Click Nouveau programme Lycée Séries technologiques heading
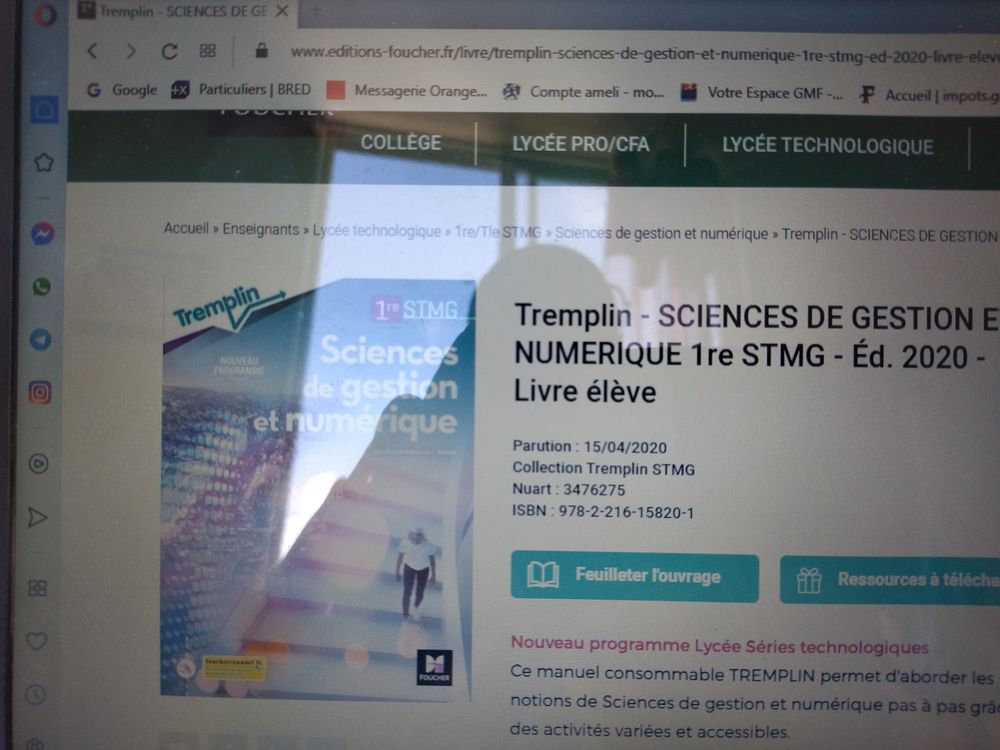Screen dimensions: 1000x750 pos(719,645)
